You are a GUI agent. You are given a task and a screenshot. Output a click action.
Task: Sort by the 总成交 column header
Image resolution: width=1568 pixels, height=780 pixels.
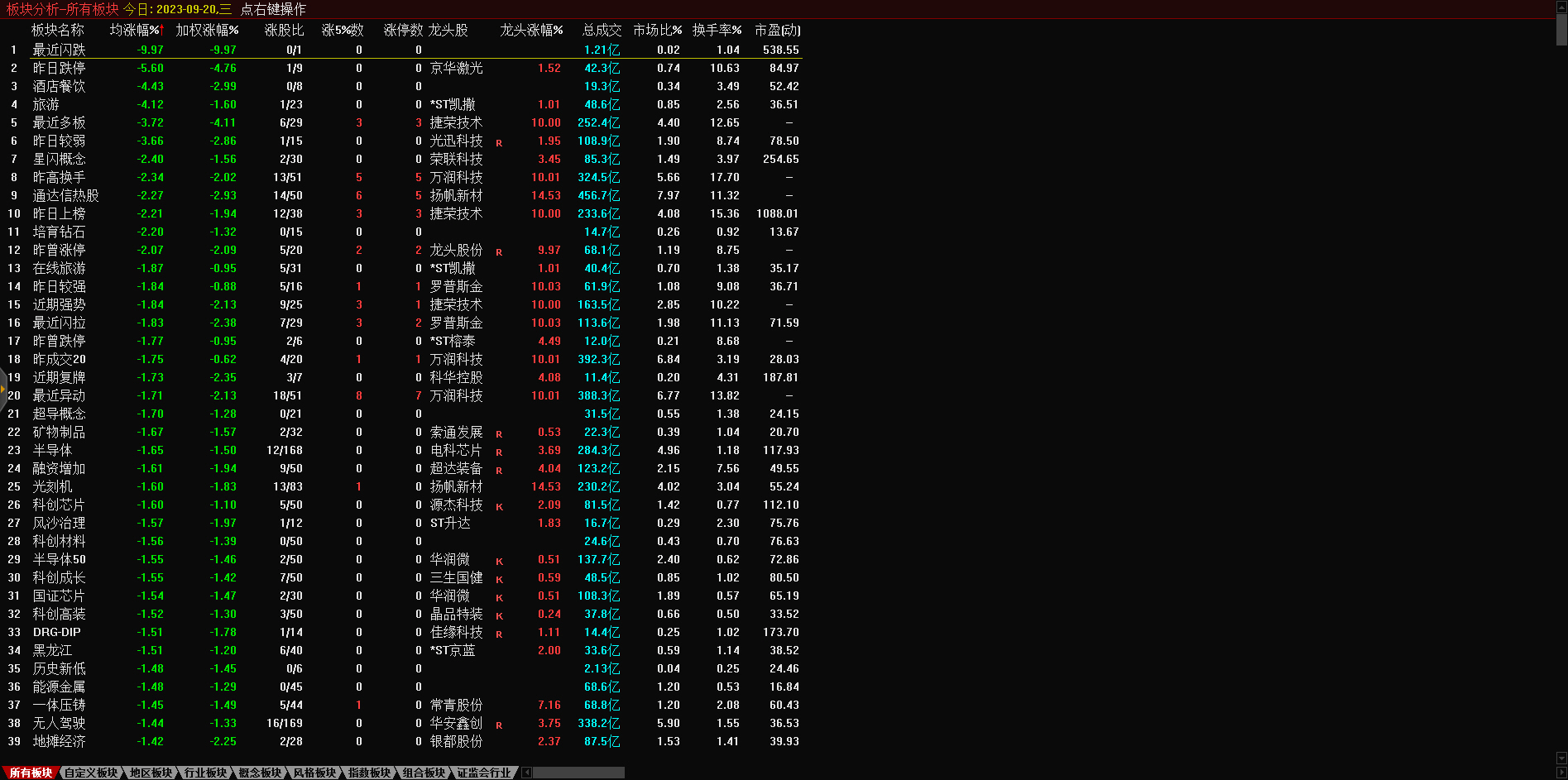(602, 30)
